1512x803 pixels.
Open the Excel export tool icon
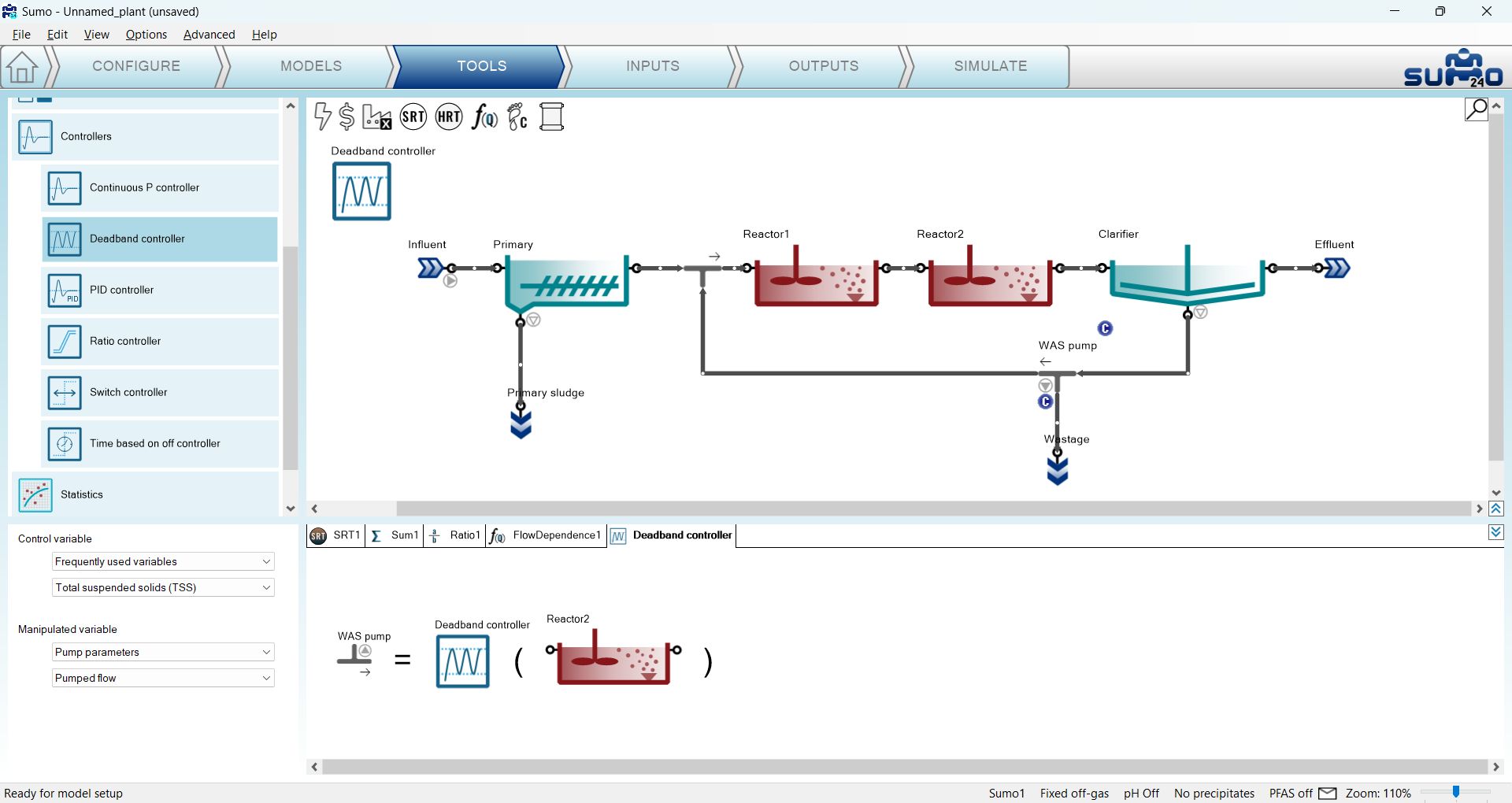pos(376,117)
